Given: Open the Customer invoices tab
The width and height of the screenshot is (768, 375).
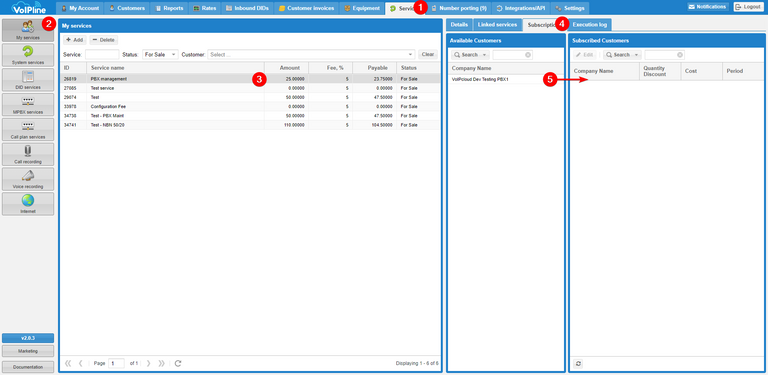Looking at the screenshot, I should tap(306, 8).
